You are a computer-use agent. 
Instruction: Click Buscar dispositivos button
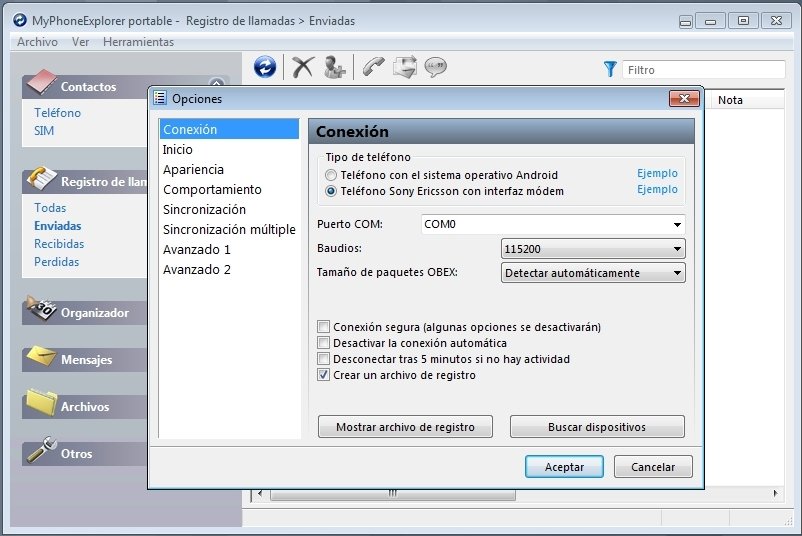[x=597, y=427]
